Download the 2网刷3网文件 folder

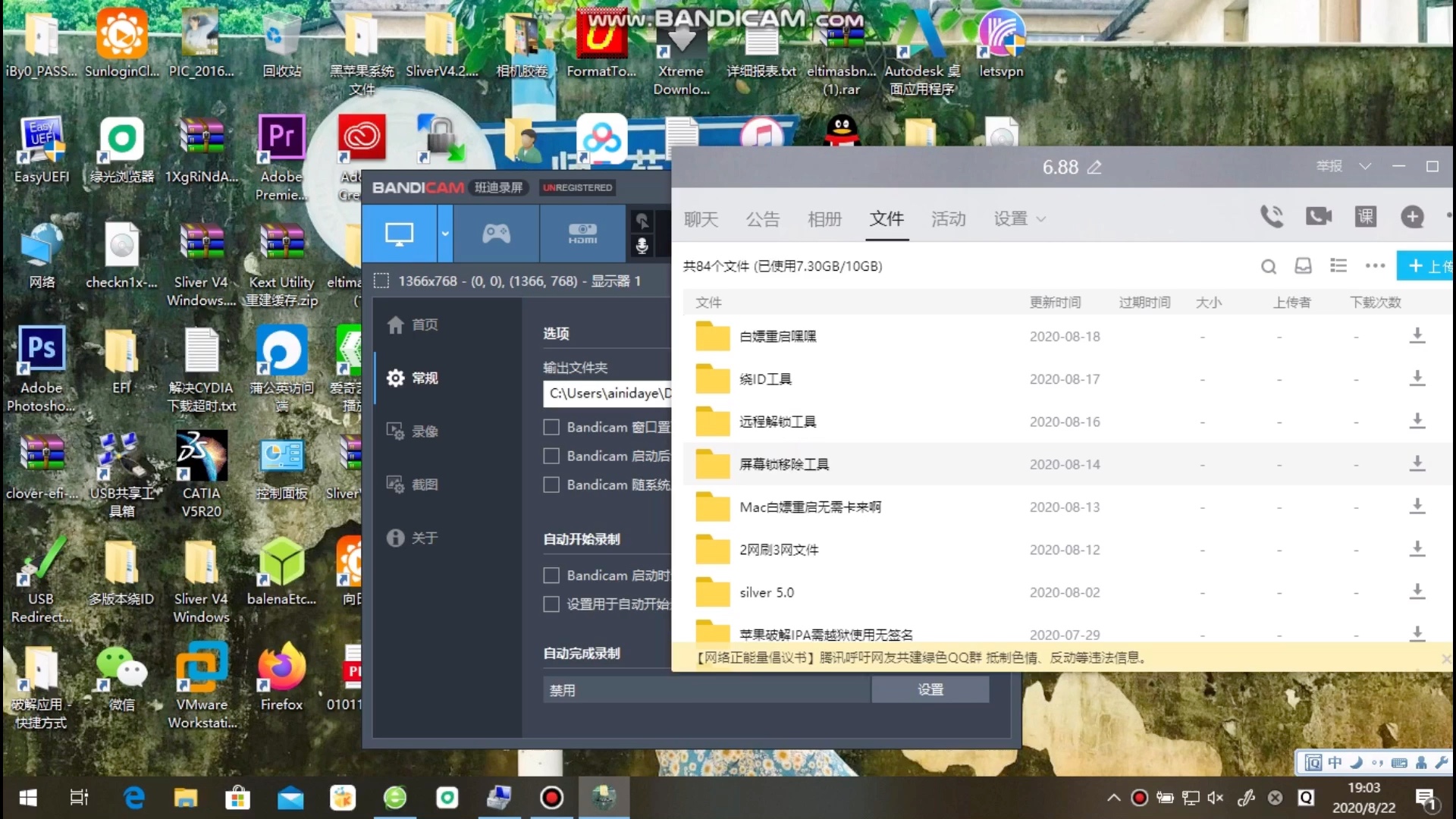click(1417, 549)
